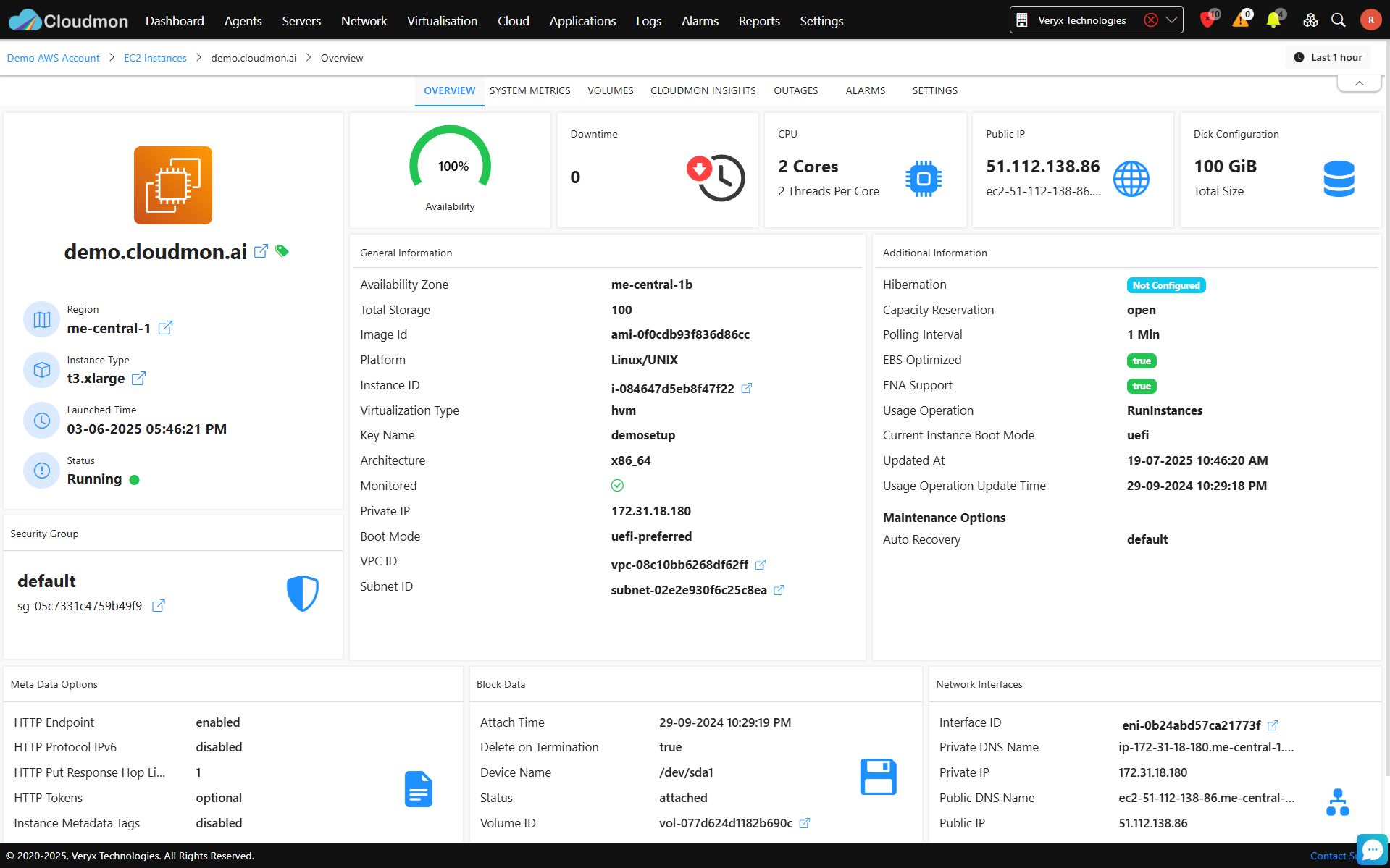Open external link for Subnet ID
This screenshot has height=868, width=1390.
pyautogui.click(x=779, y=590)
